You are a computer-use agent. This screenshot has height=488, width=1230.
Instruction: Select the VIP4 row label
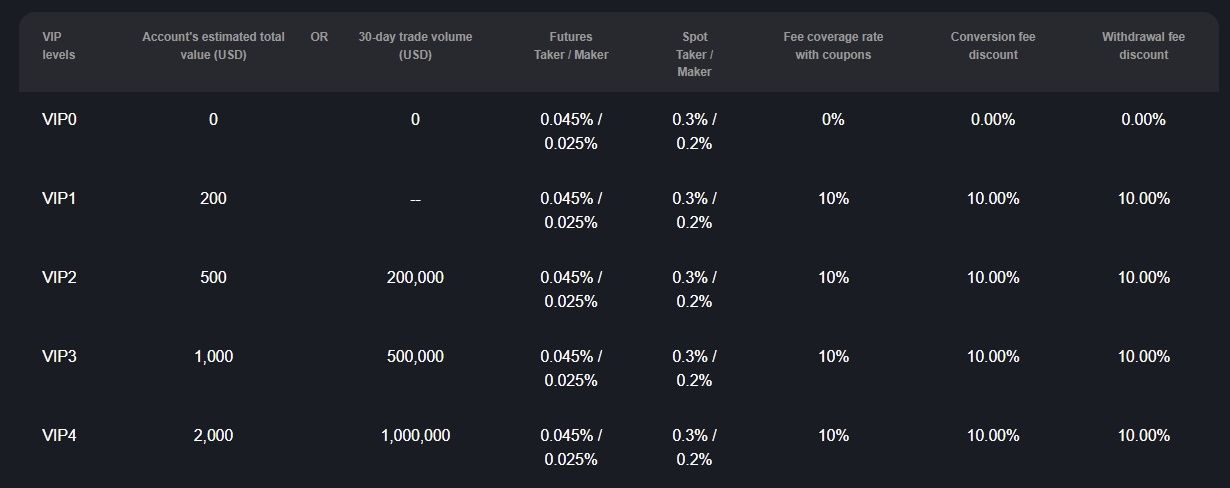[59, 435]
